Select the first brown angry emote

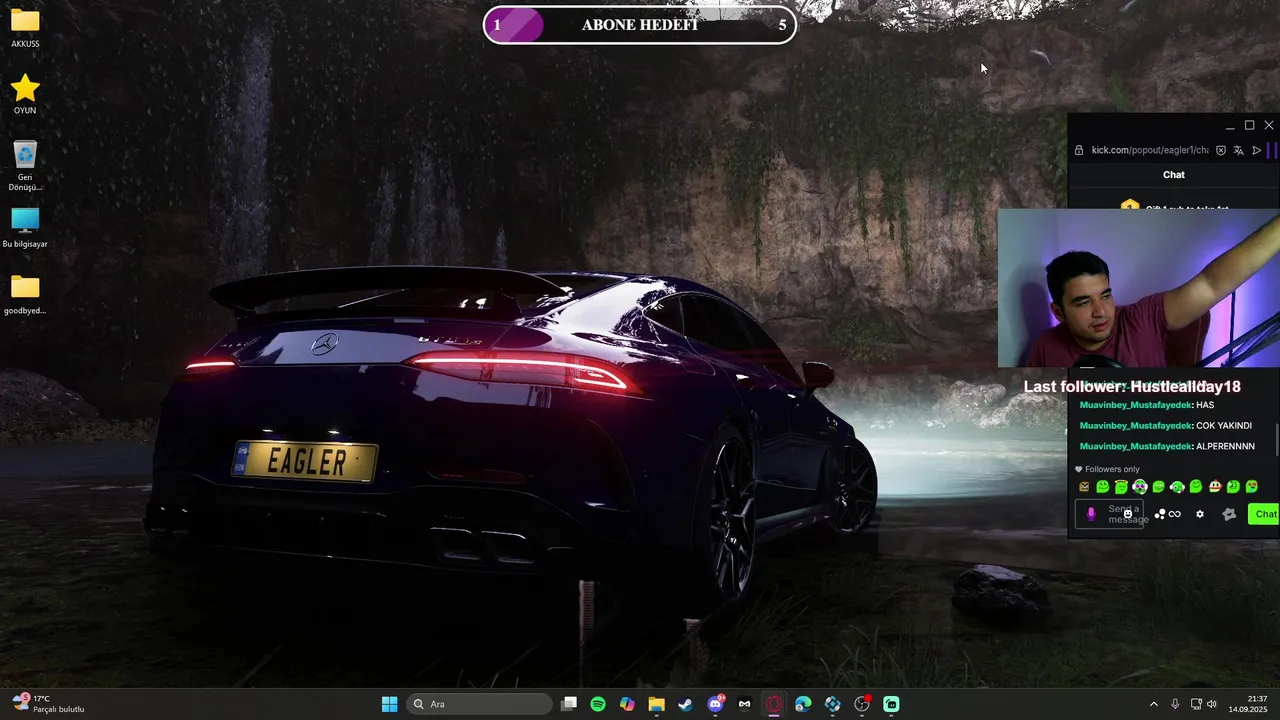(x=1084, y=487)
